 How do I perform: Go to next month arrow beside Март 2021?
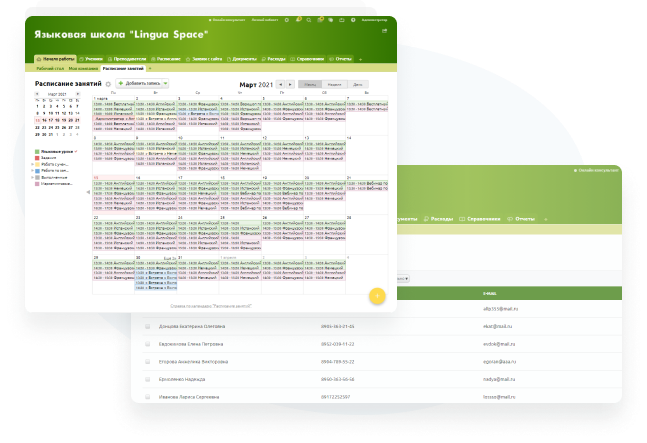[290, 84]
